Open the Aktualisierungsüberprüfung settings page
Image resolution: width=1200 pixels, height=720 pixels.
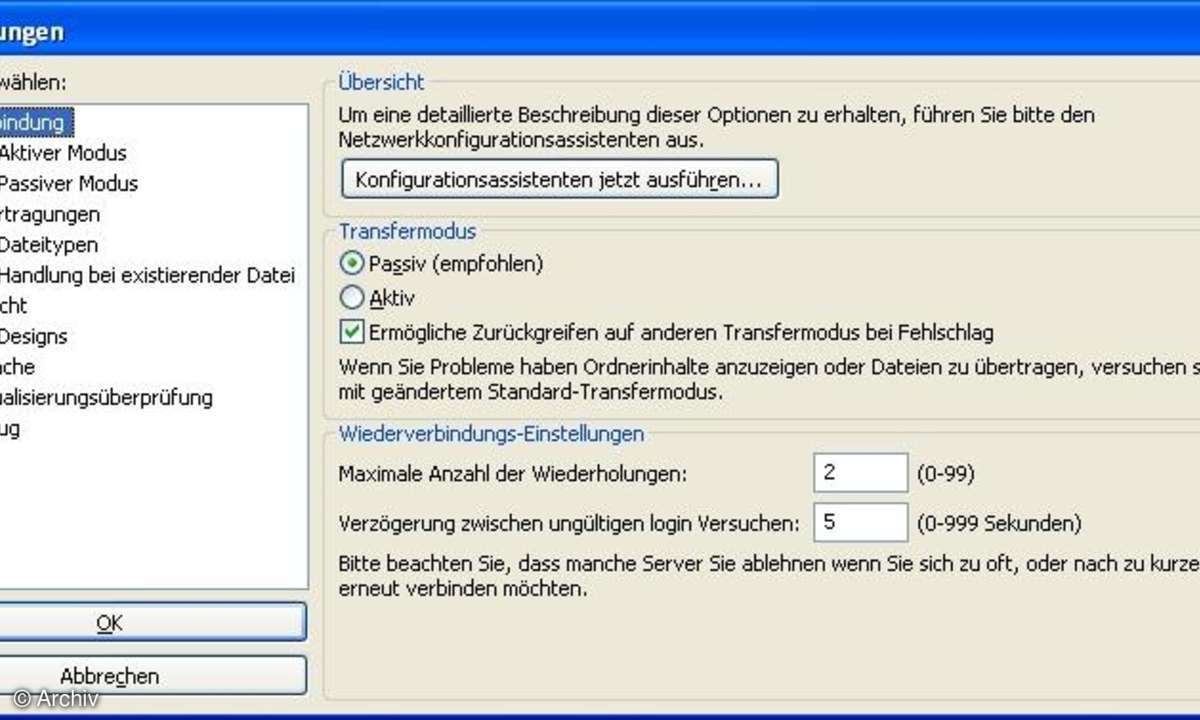pyautogui.click(x=106, y=398)
